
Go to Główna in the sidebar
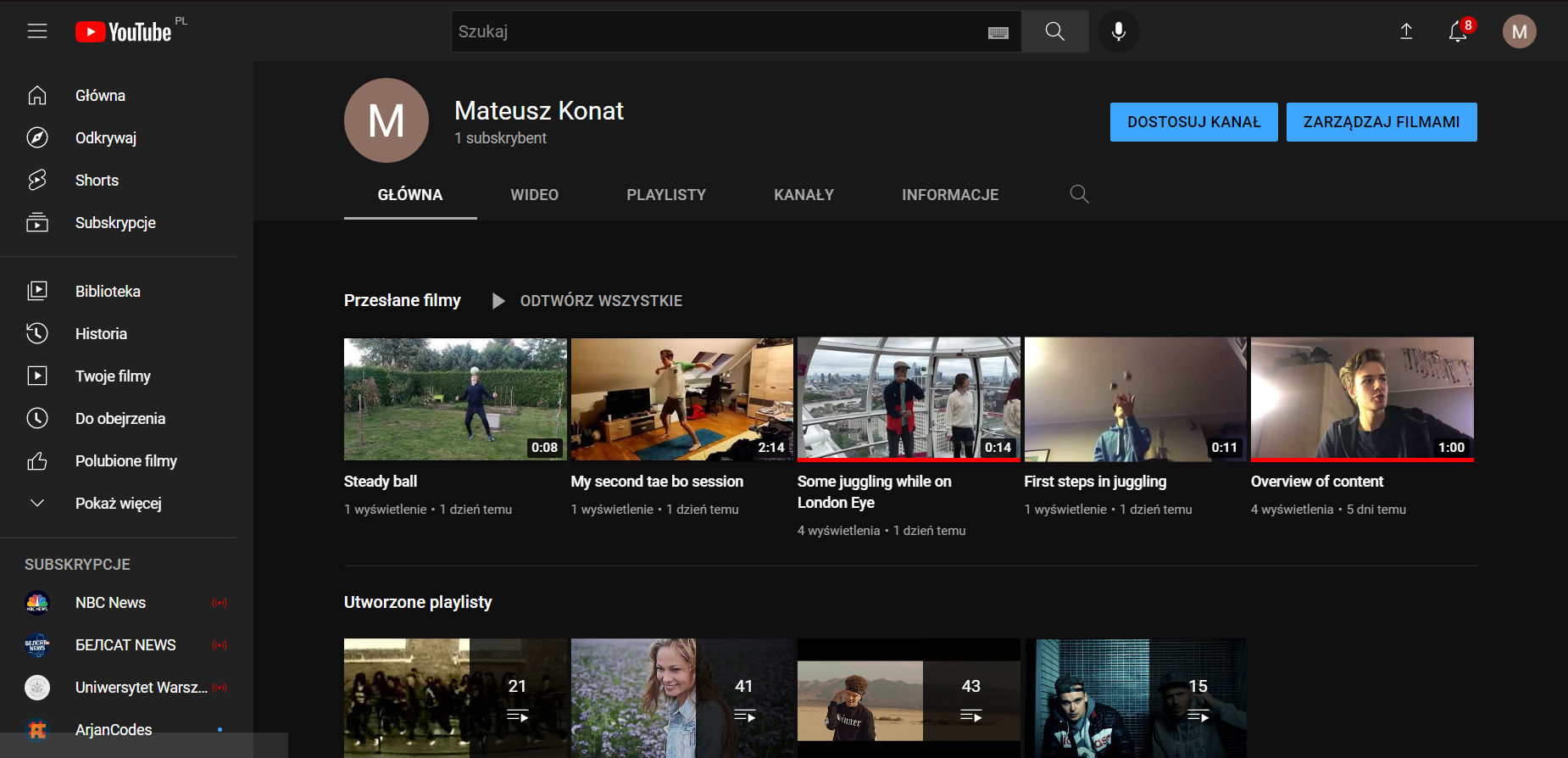[x=100, y=96]
